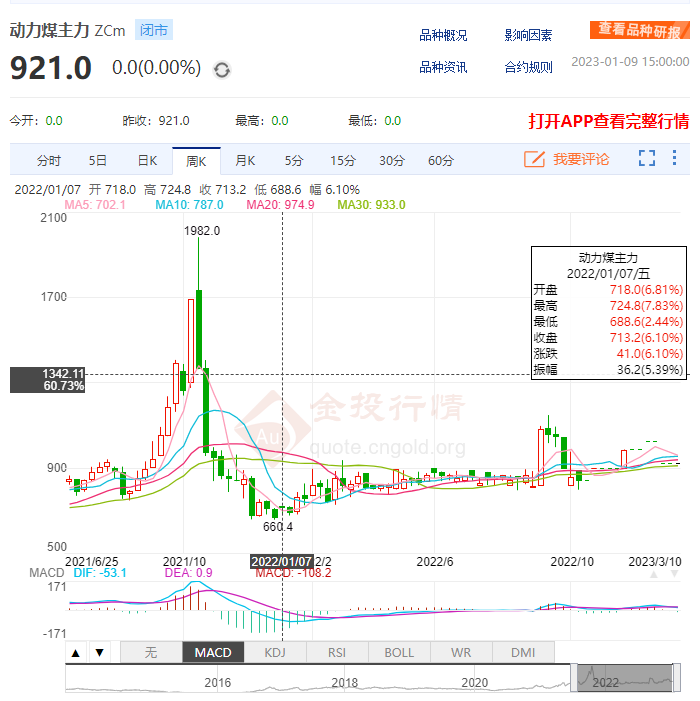
Task: Click the DIF: -53.1 label
Action: point(100,573)
